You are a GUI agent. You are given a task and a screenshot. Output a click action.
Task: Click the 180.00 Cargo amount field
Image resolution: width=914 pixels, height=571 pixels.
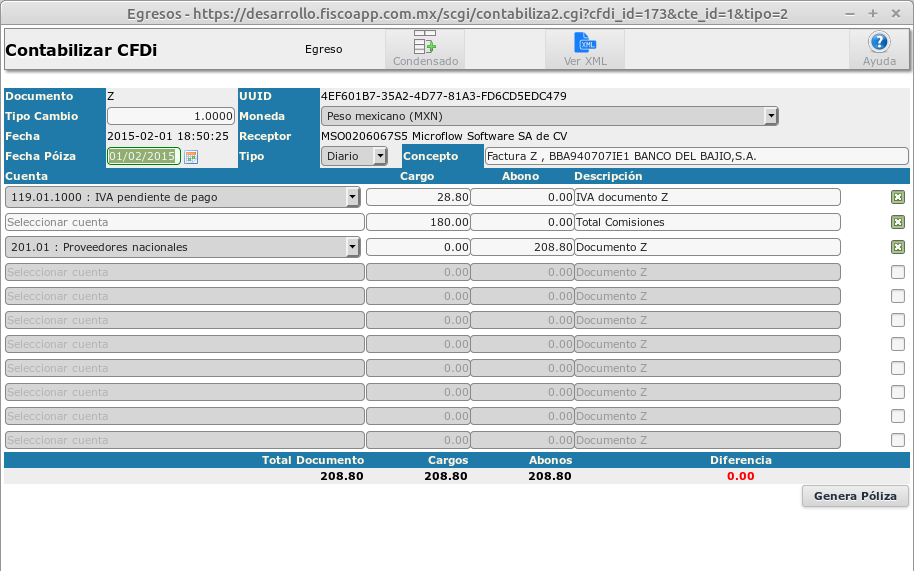pyautogui.click(x=418, y=222)
